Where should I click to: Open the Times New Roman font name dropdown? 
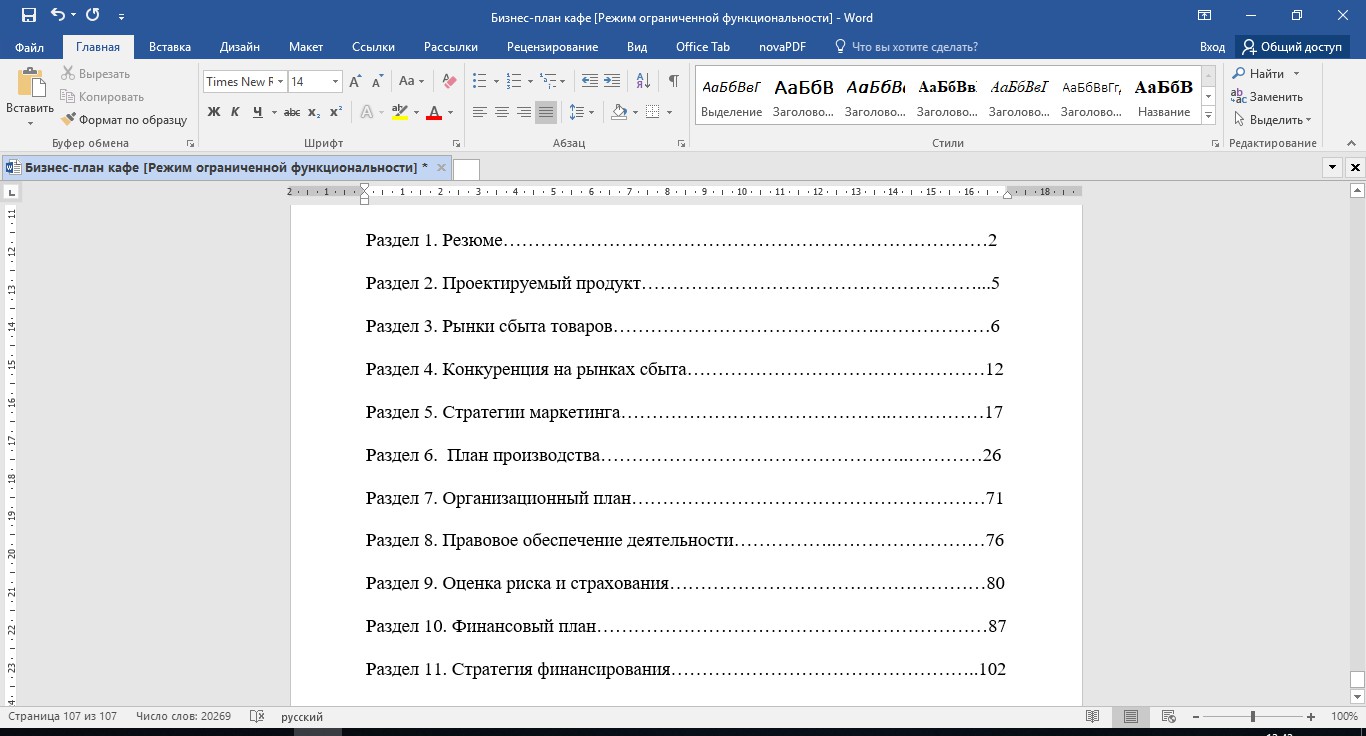coord(281,82)
